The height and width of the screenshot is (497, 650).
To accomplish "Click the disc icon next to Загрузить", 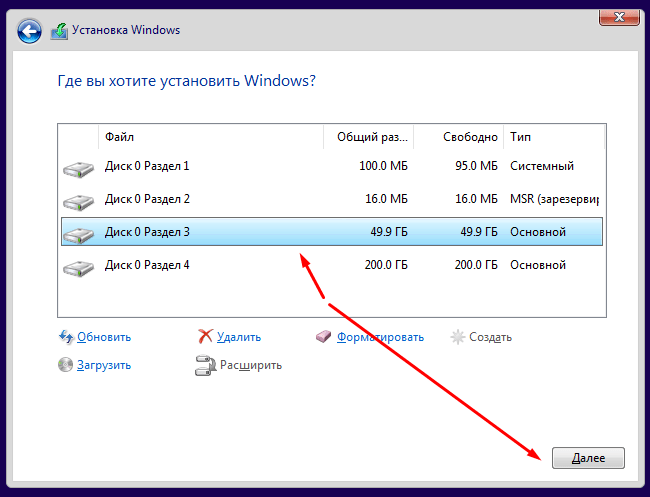I will pos(65,365).
